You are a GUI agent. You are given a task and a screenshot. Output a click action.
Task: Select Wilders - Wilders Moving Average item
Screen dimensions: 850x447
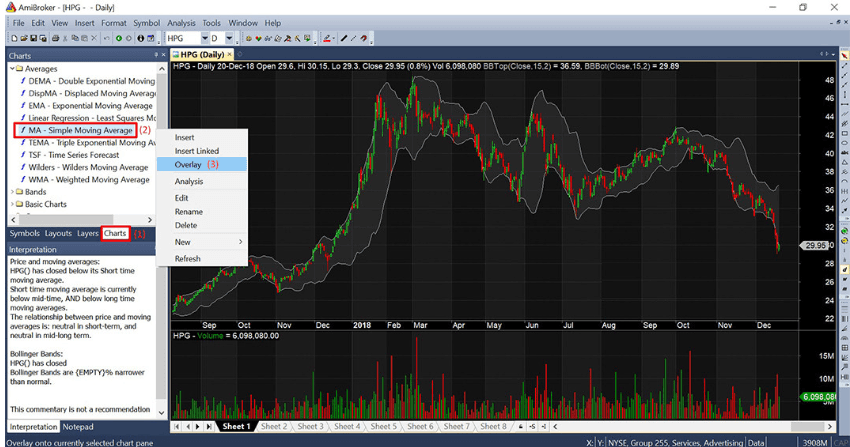point(88,167)
